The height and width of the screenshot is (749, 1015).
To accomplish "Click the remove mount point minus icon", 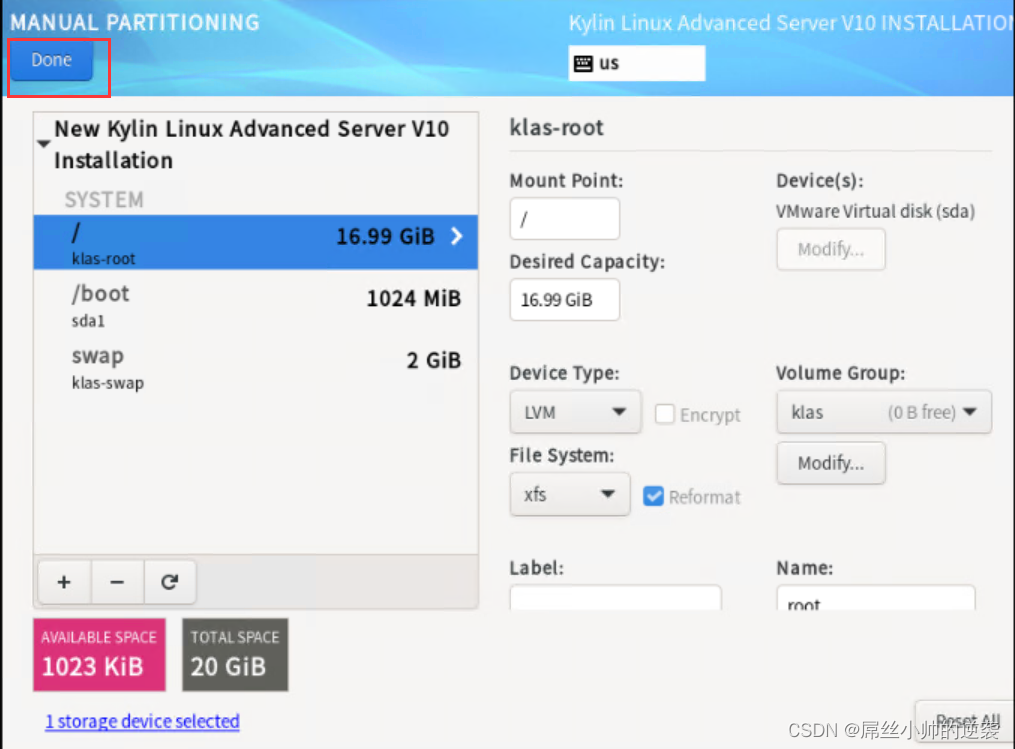I will pyautogui.click(x=117, y=582).
